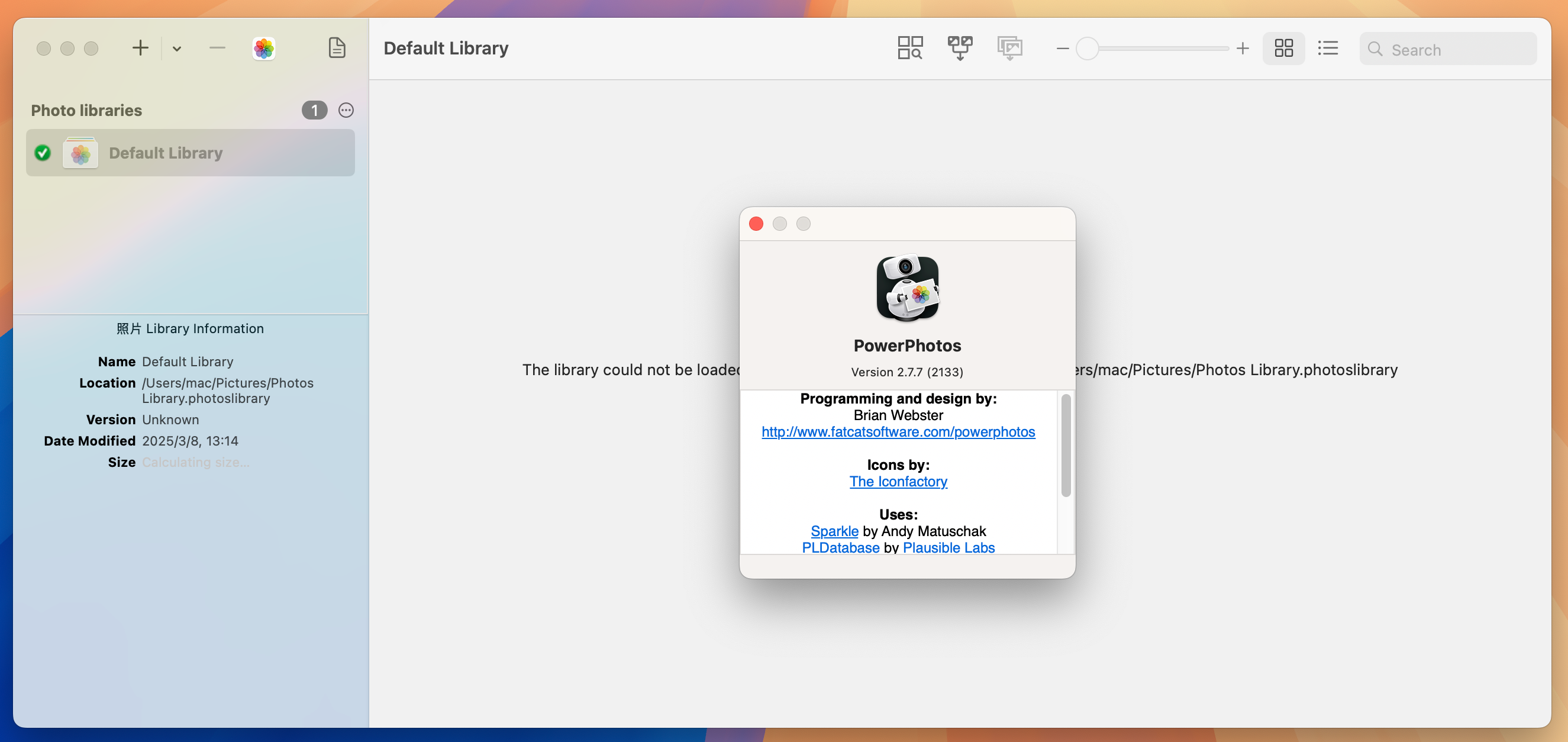Switch to grid view
This screenshot has width=1568, height=742.
coord(1284,48)
